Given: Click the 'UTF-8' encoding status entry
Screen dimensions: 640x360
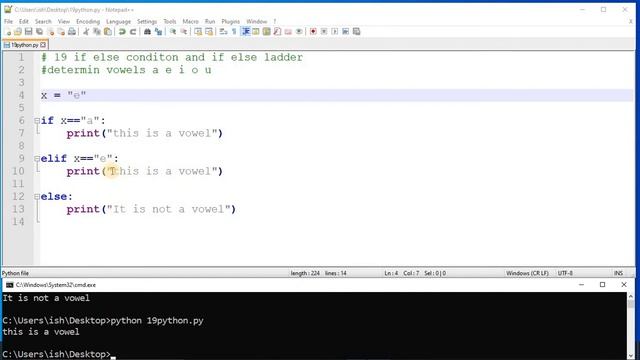Looking at the screenshot, I should (565, 273).
